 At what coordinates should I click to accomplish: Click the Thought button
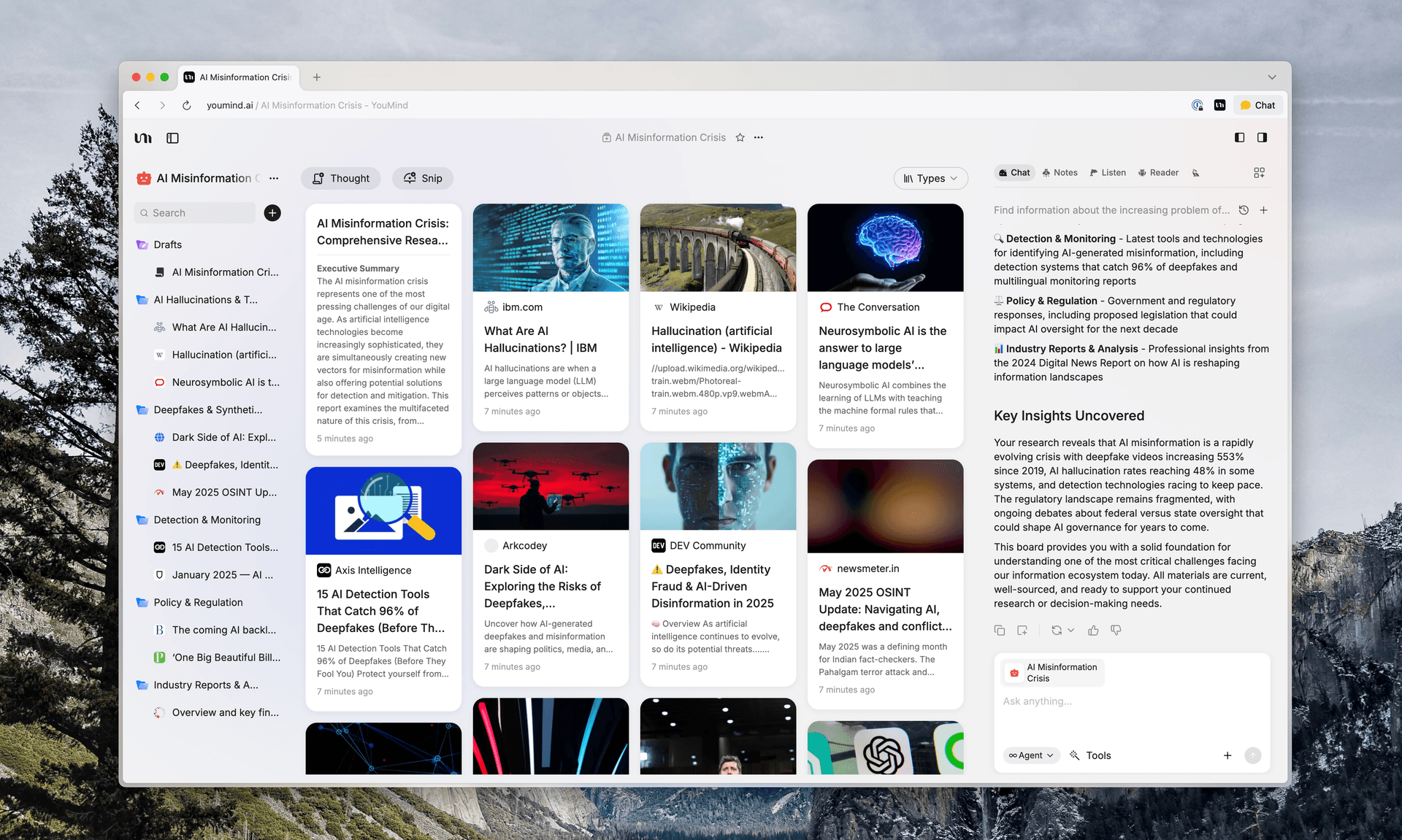pos(340,179)
